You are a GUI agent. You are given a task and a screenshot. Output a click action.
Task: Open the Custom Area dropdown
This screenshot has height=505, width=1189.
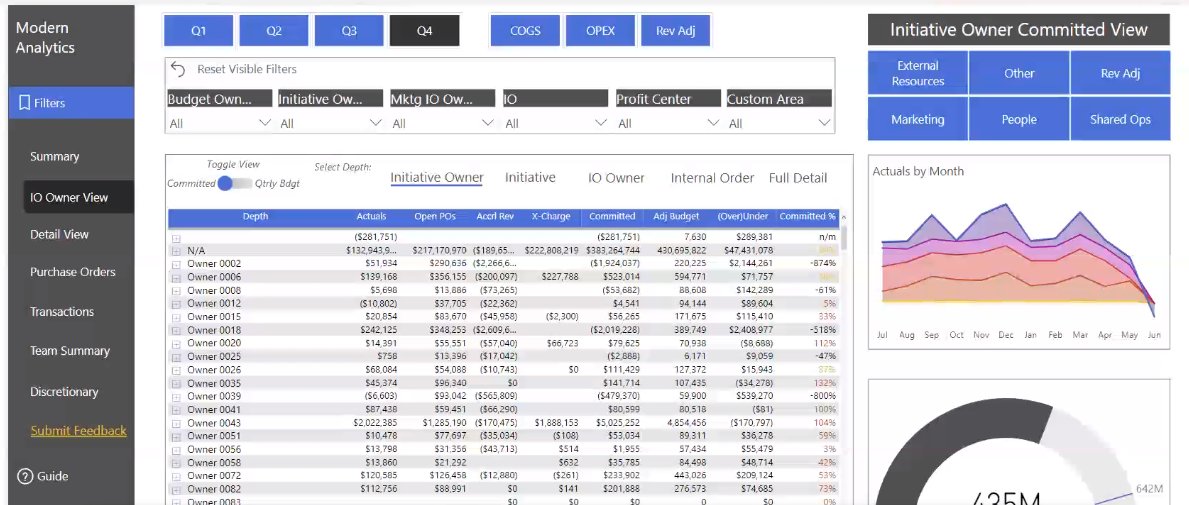(779, 123)
